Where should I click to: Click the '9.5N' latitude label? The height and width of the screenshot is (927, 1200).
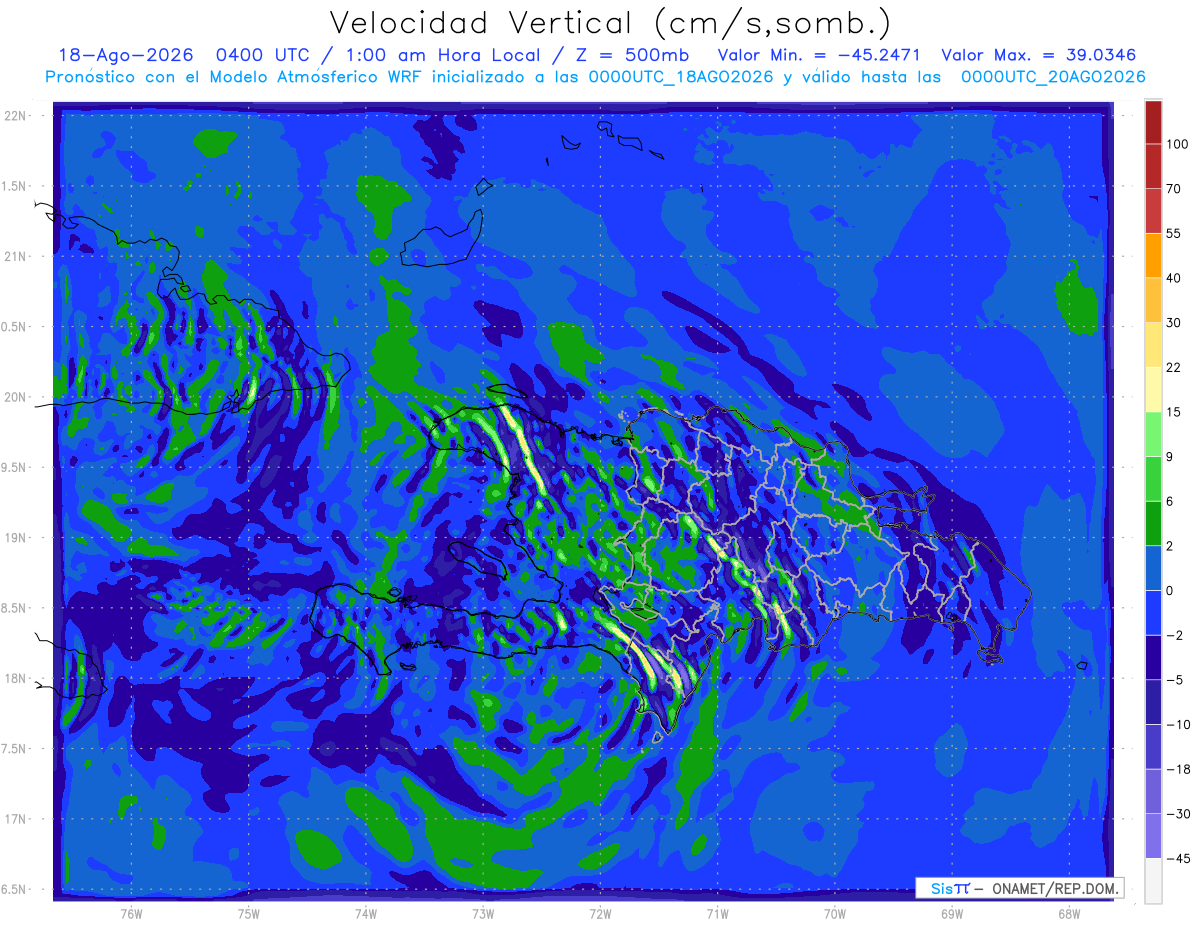click(x=14, y=467)
